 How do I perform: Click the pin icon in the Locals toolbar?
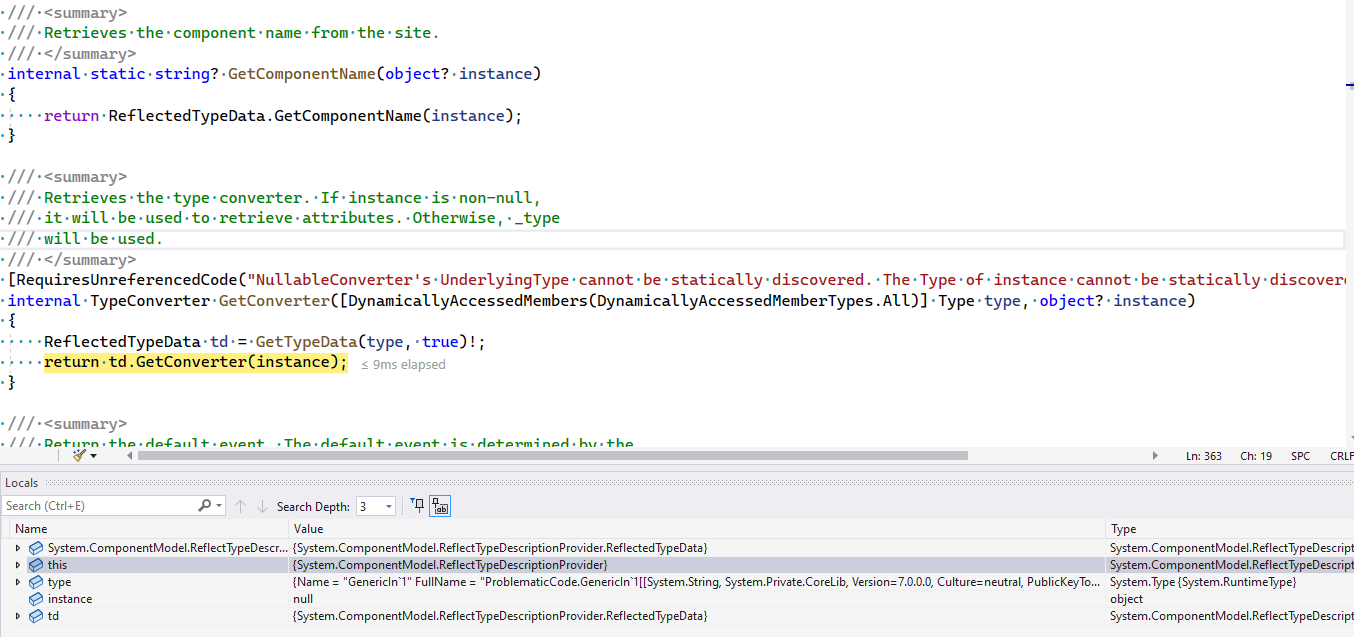(x=418, y=506)
